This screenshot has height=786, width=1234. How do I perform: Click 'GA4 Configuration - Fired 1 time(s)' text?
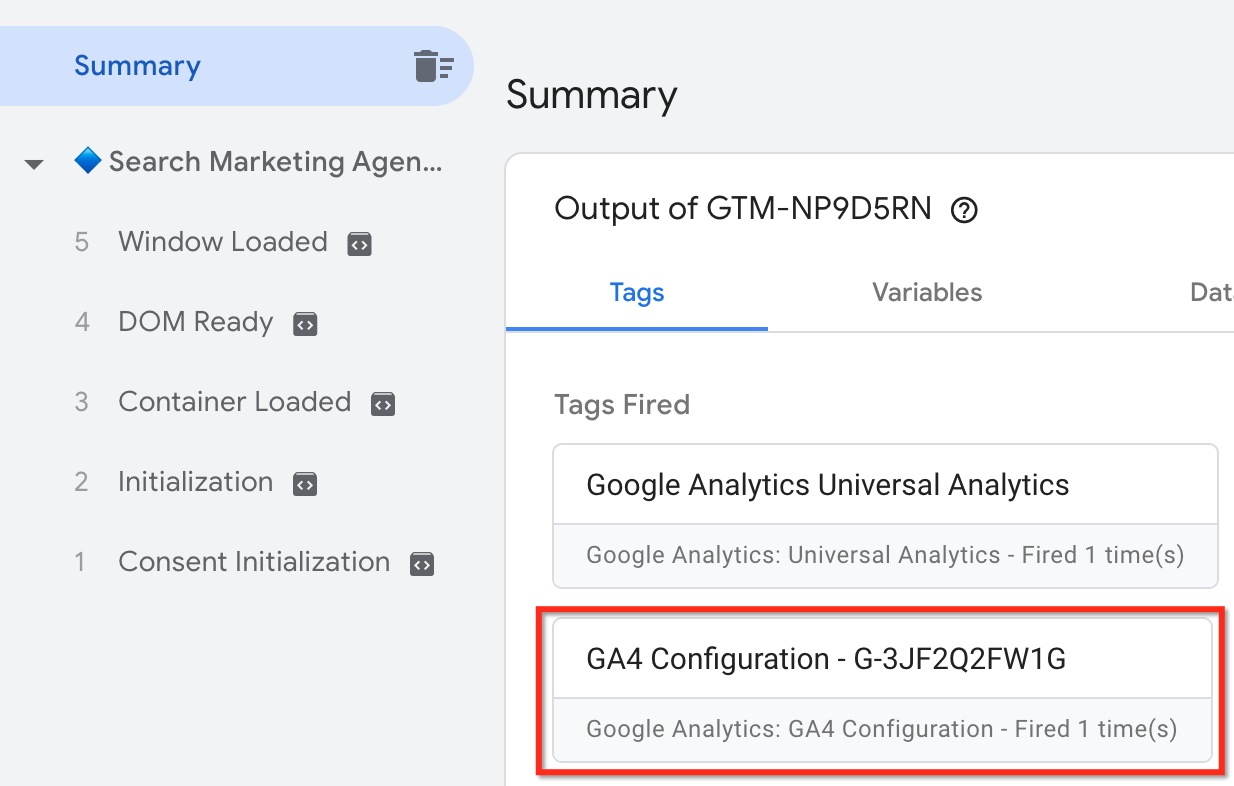tap(983, 729)
